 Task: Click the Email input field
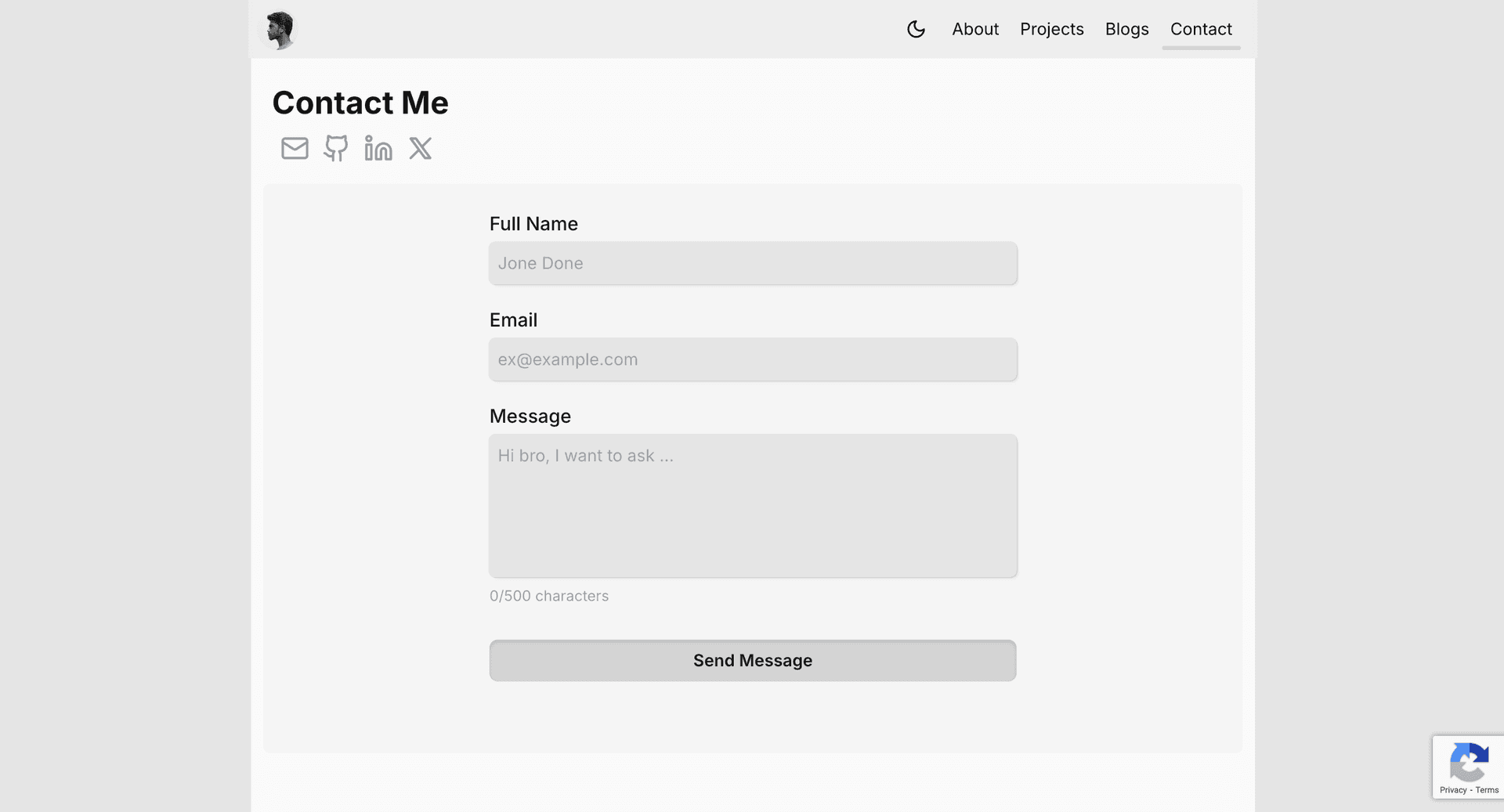[x=752, y=359]
